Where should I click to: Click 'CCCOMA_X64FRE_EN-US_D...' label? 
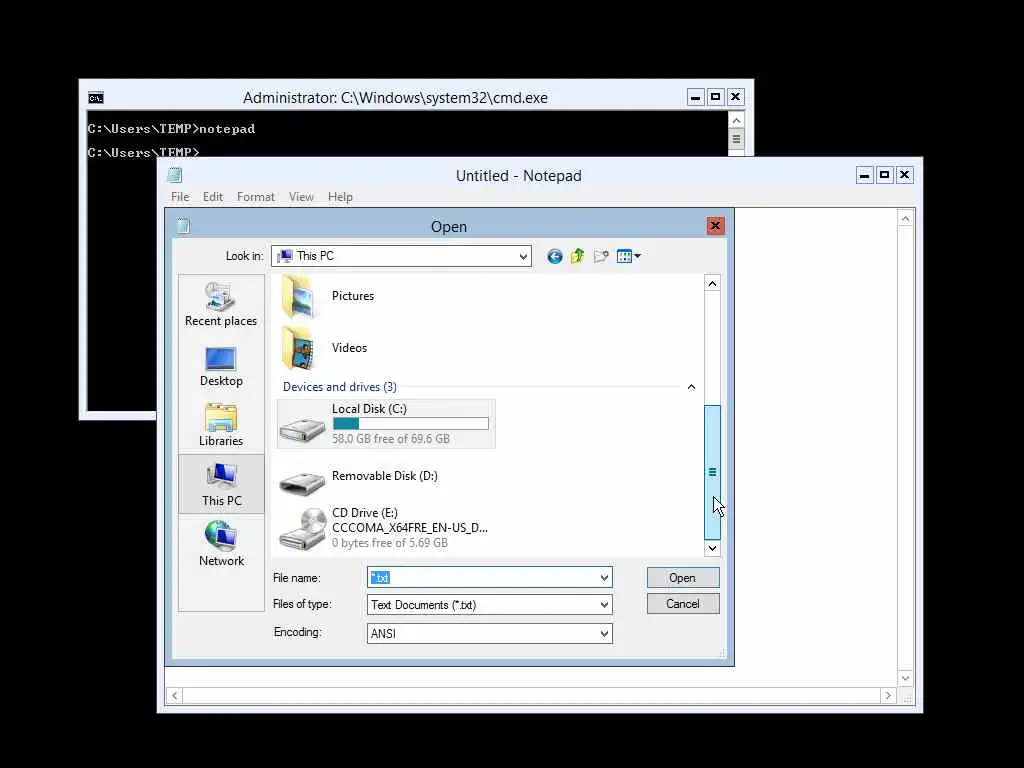click(x=409, y=528)
